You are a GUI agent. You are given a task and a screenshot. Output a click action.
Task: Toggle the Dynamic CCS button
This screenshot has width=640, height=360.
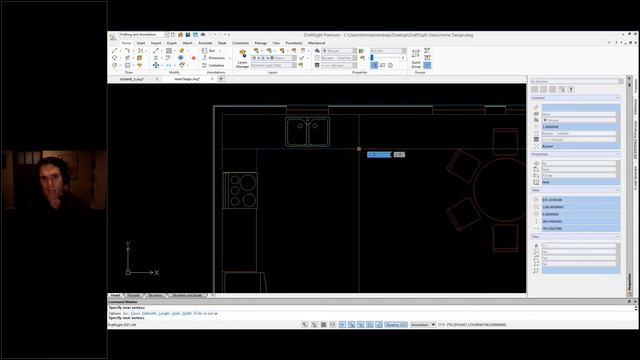tap(396, 324)
